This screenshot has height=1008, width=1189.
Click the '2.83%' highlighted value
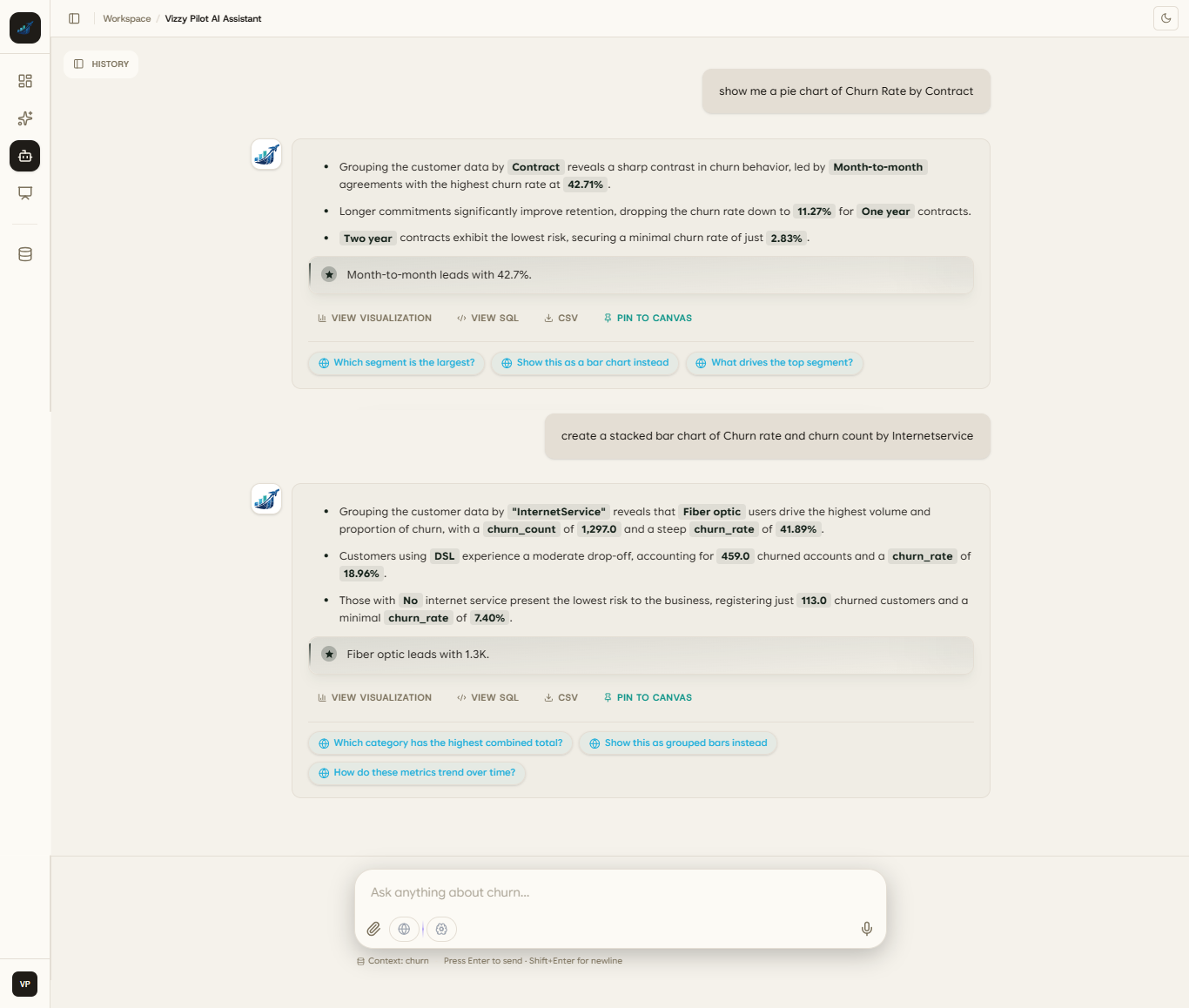coord(787,239)
